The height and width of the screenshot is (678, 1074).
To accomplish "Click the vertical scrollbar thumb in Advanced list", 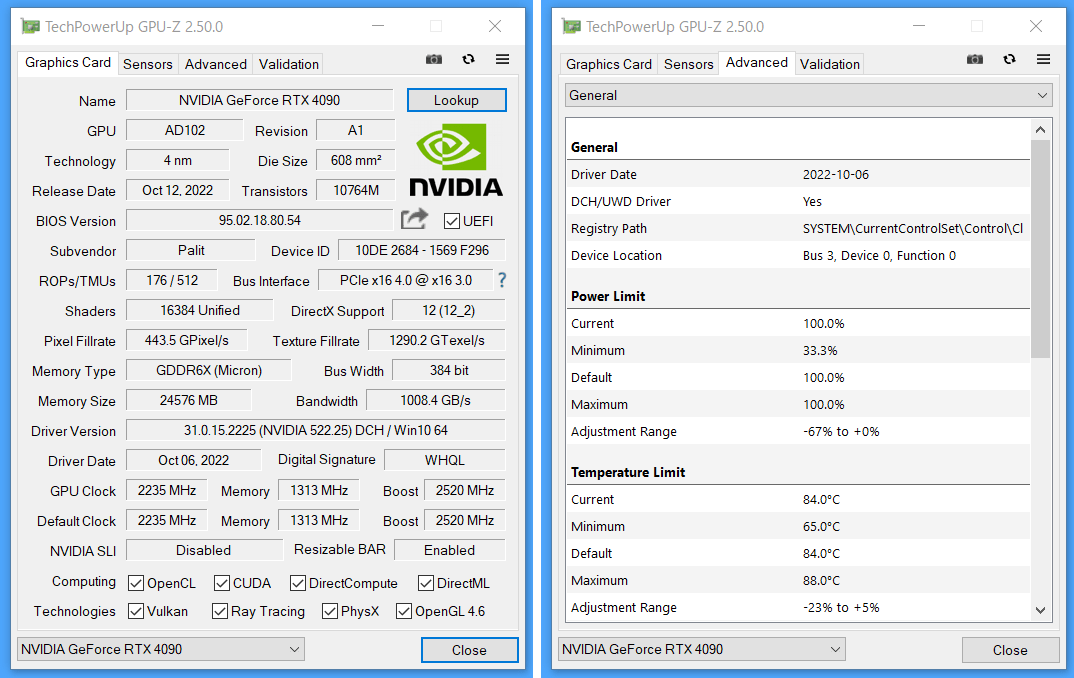I will coord(1040,249).
